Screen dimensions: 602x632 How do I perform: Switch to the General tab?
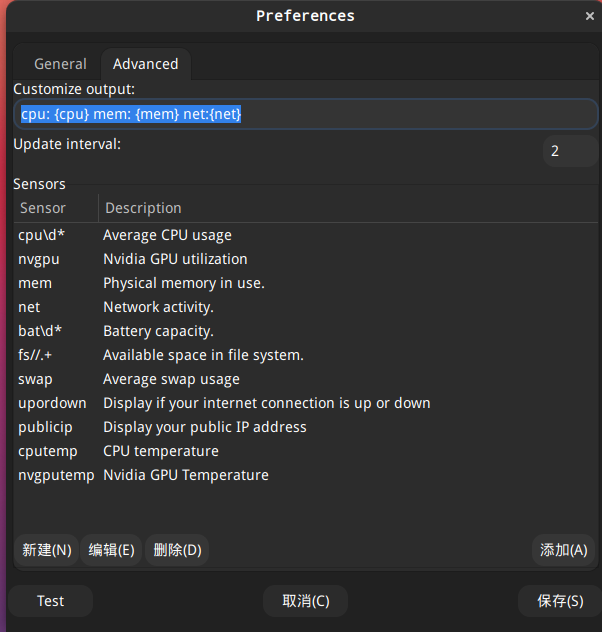pyautogui.click(x=60, y=64)
